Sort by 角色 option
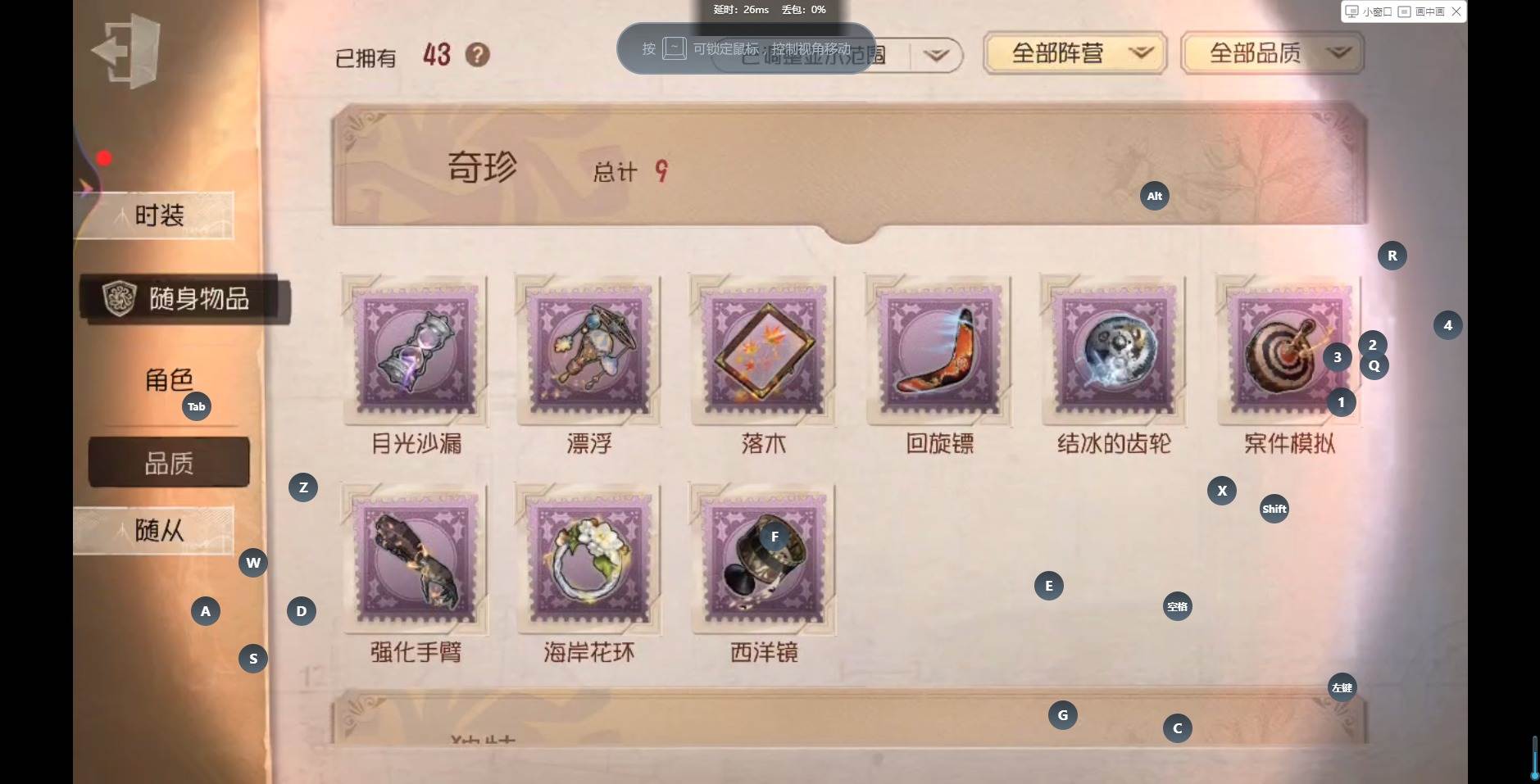1540x784 pixels. pos(169,379)
